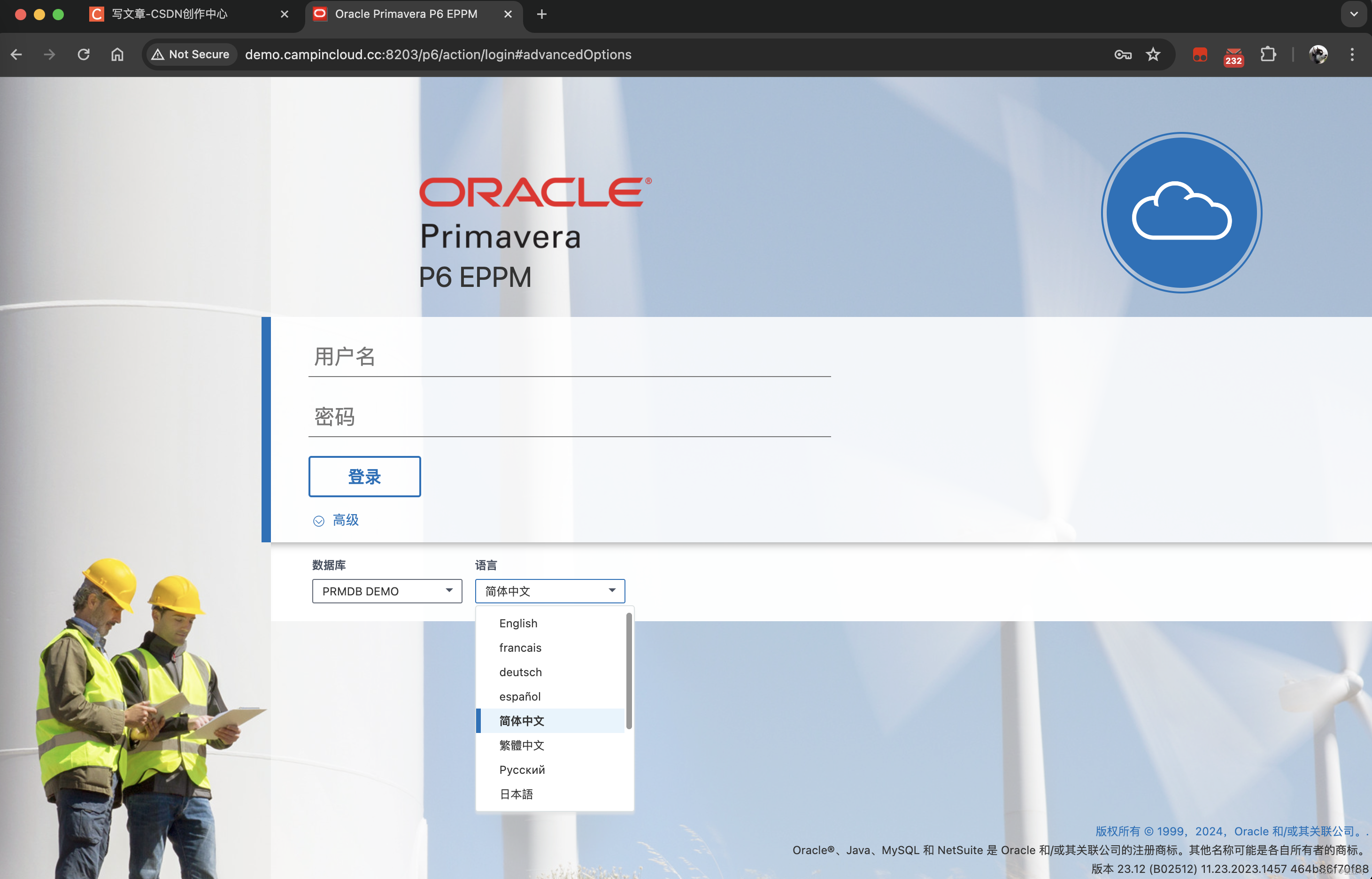Click the blue cloud icon
This screenshot has width=1372, height=879.
tap(1181, 213)
